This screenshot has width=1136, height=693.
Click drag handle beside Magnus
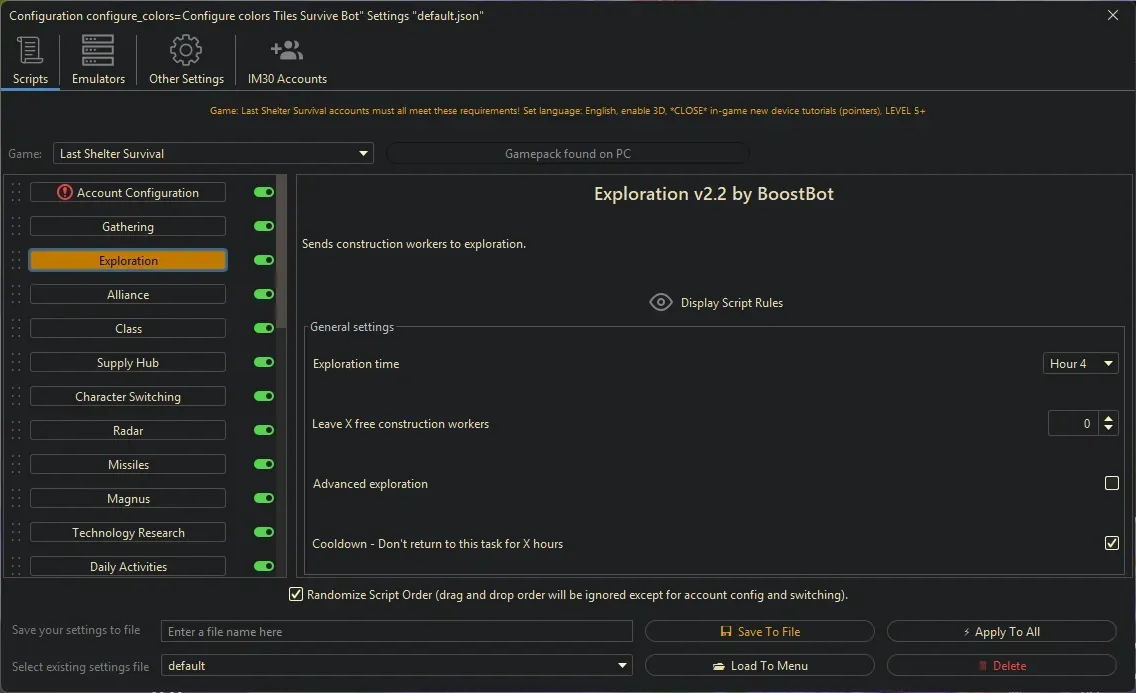pos(16,498)
